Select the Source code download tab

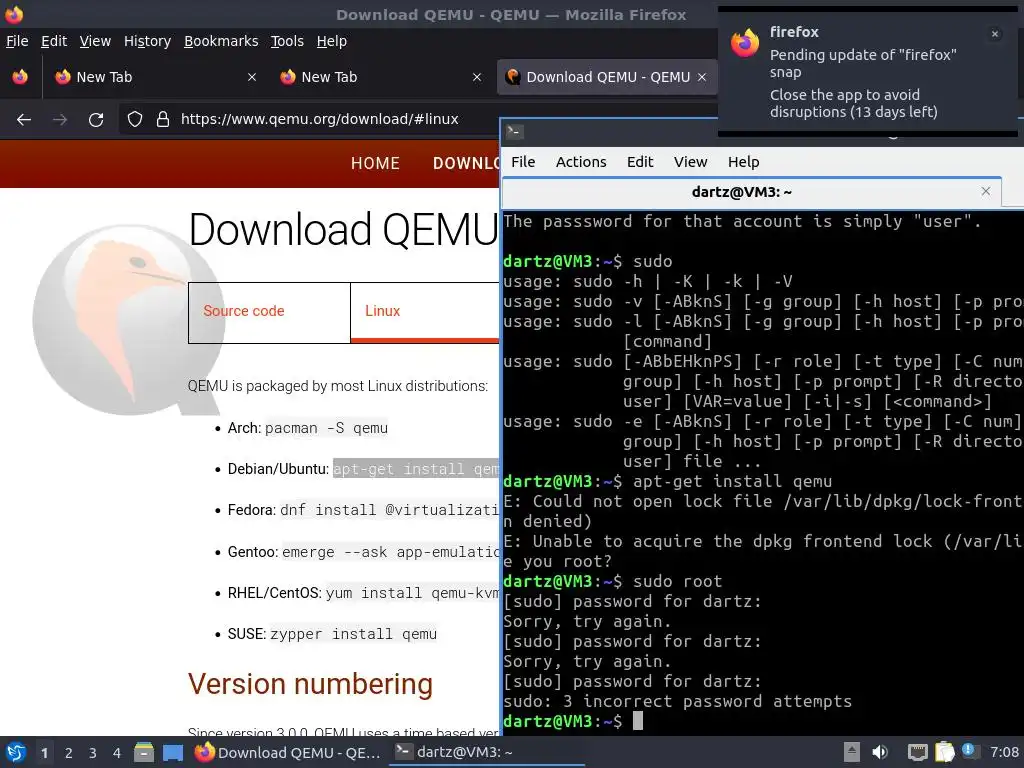(269, 312)
